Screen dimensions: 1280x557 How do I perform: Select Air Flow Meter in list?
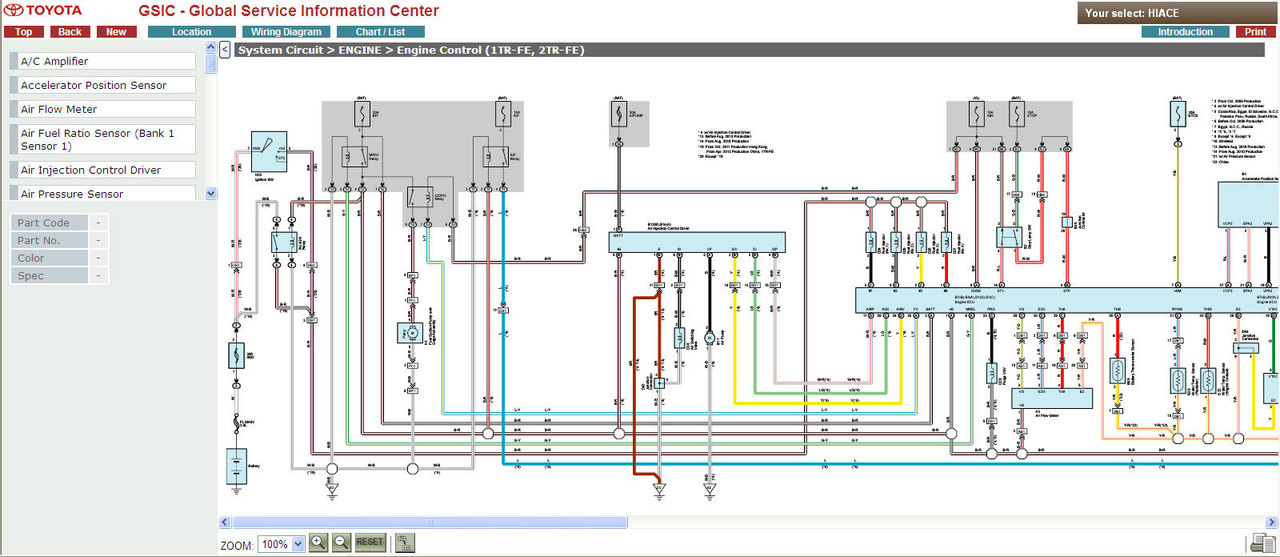(x=103, y=109)
